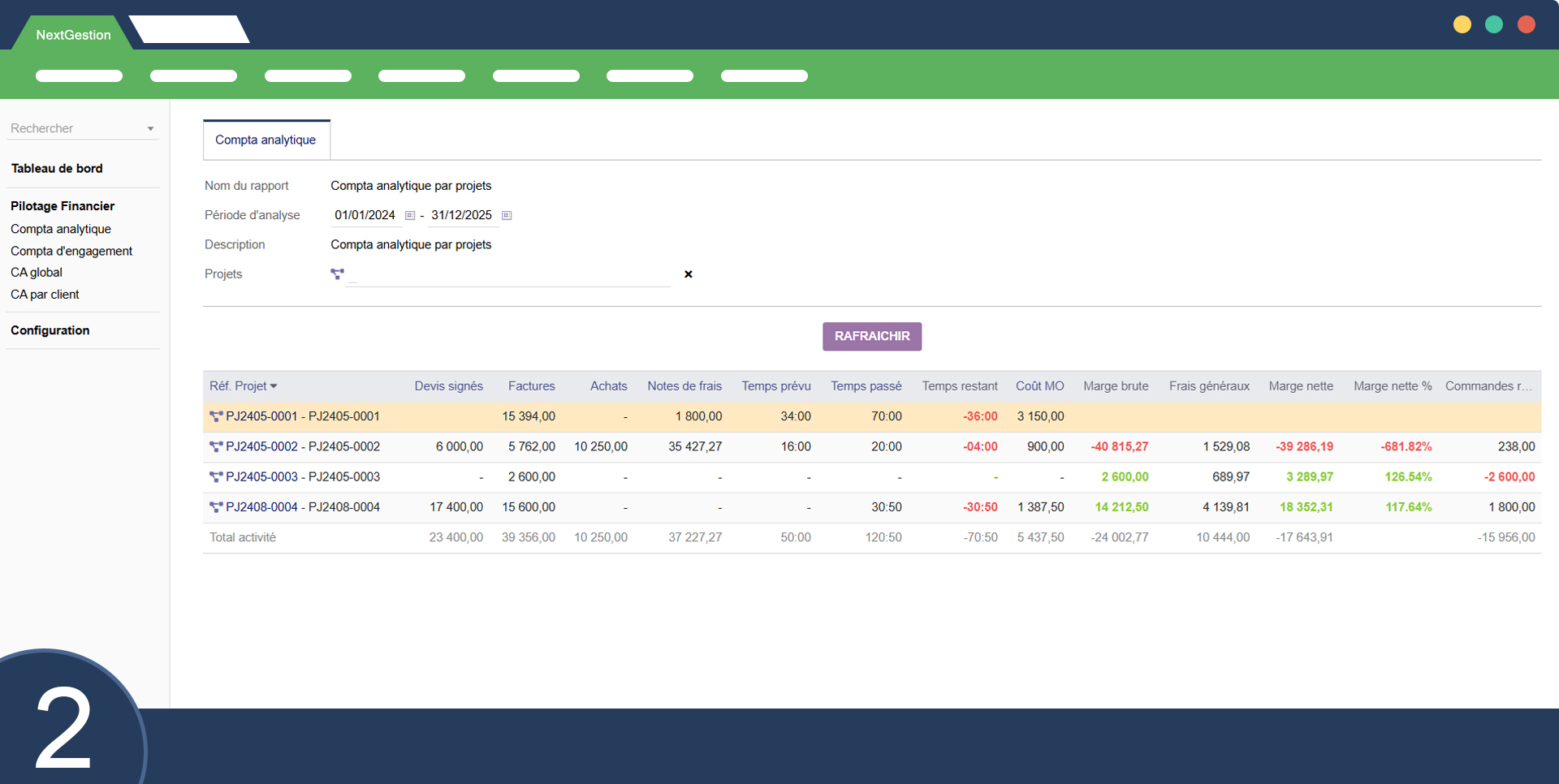
Task: Click the project tree icon in Projets field
Action: click(x=337, y=274)
